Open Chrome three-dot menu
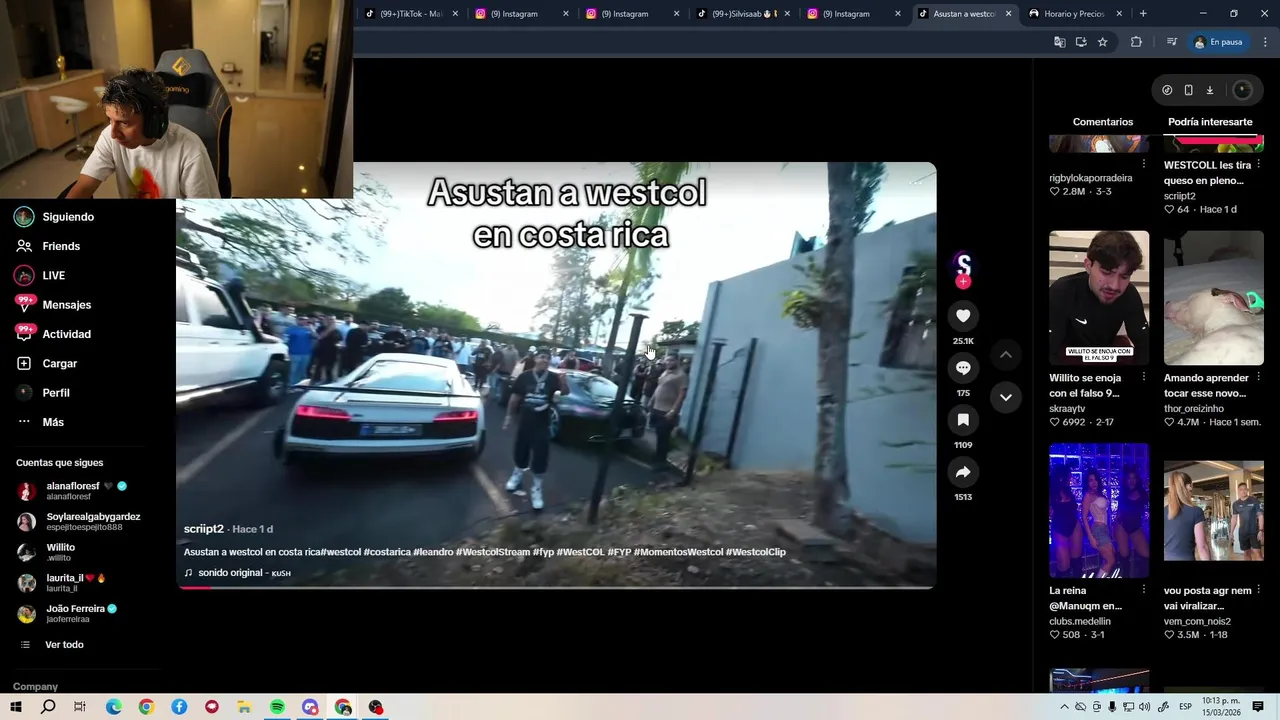 1264,42
